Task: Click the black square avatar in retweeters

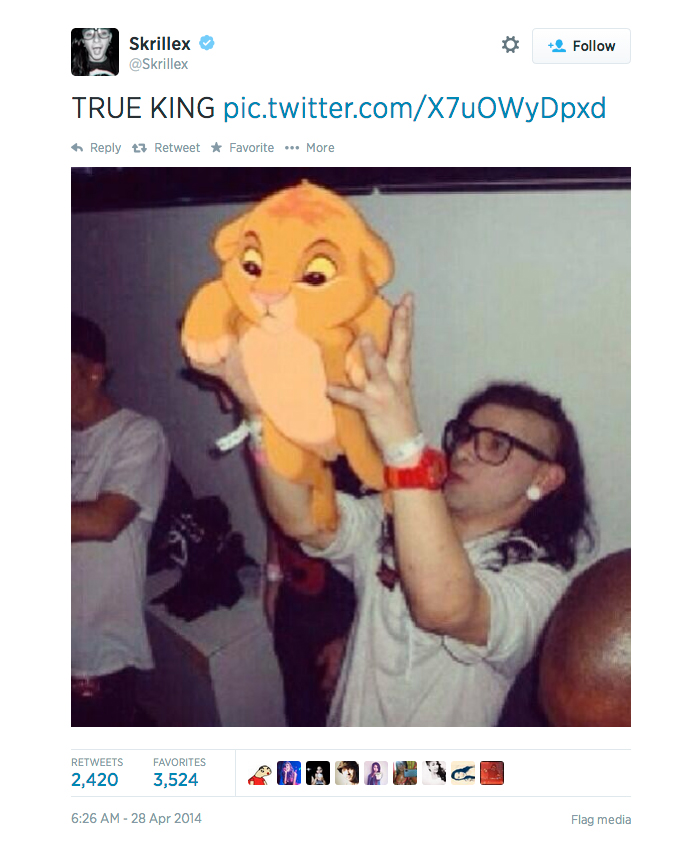Action: click(318, 773)
